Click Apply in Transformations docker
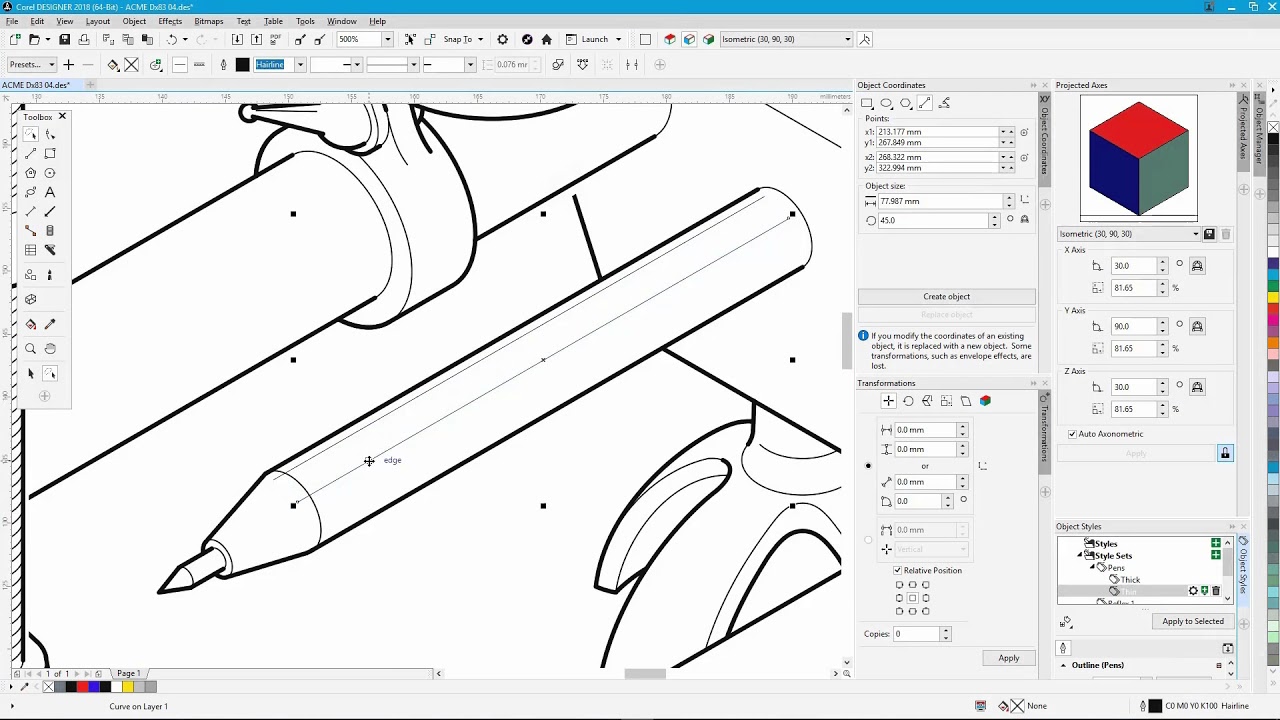Screen dimensions: 1280x720 click(1008, 658)
